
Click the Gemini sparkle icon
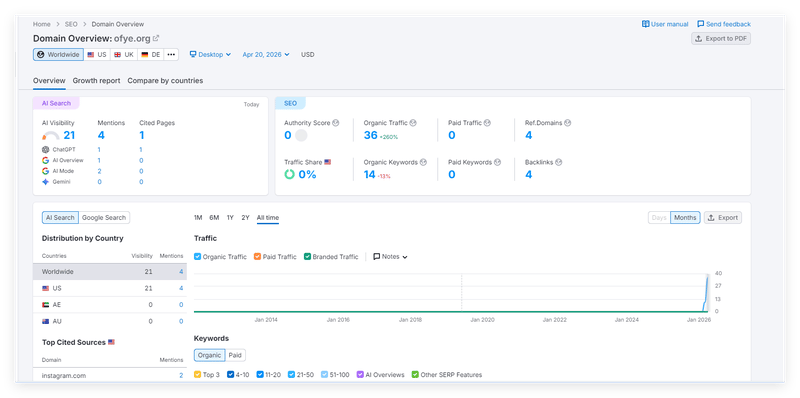point(45,182)
